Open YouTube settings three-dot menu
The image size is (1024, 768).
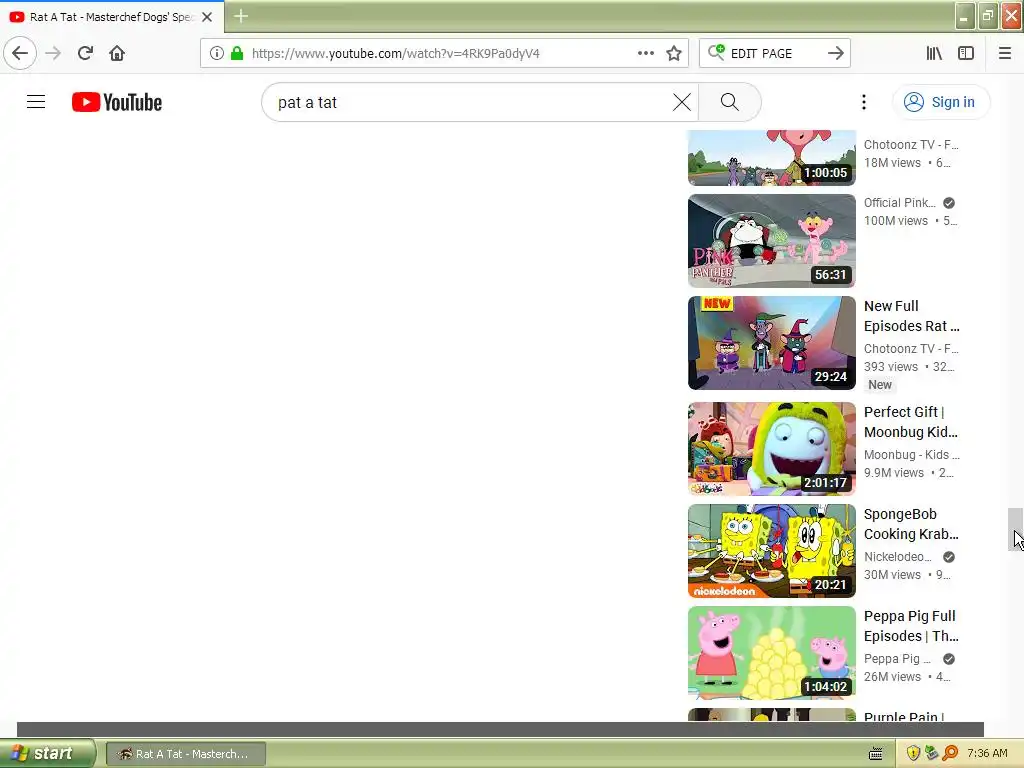point(863,102)
